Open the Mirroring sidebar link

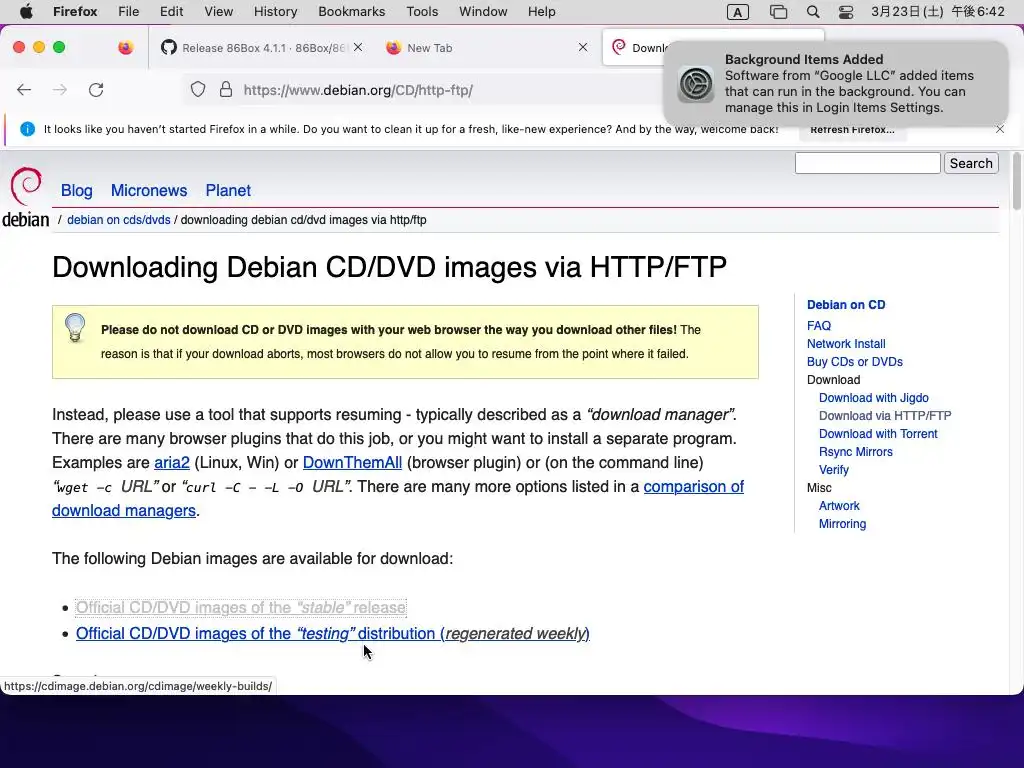point(842,524)
